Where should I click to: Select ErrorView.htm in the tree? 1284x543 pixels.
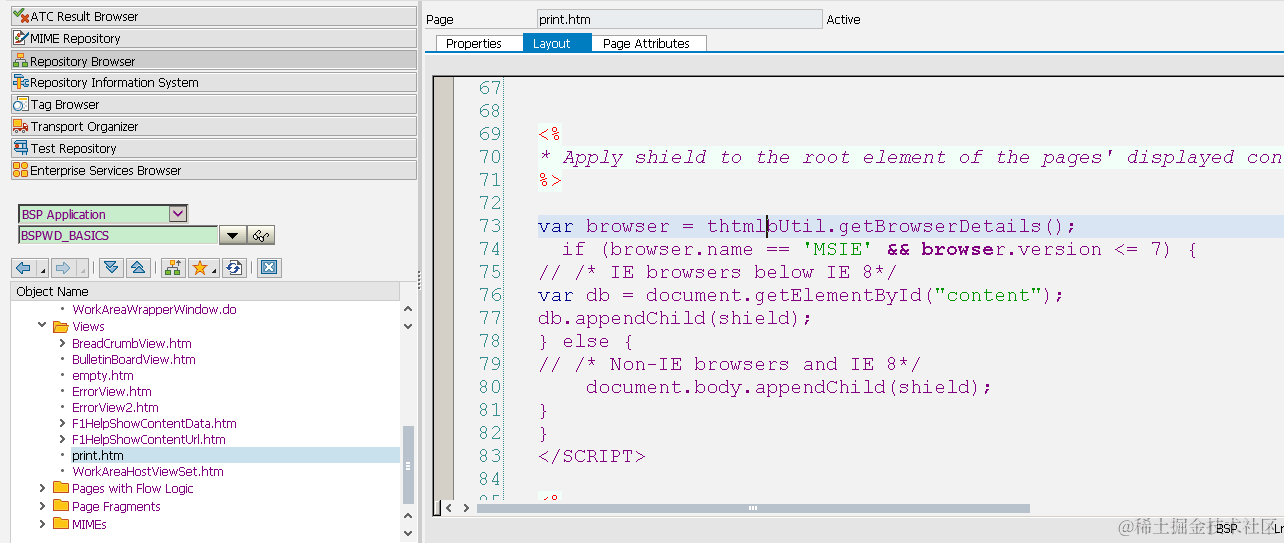(x=112, y=391)
